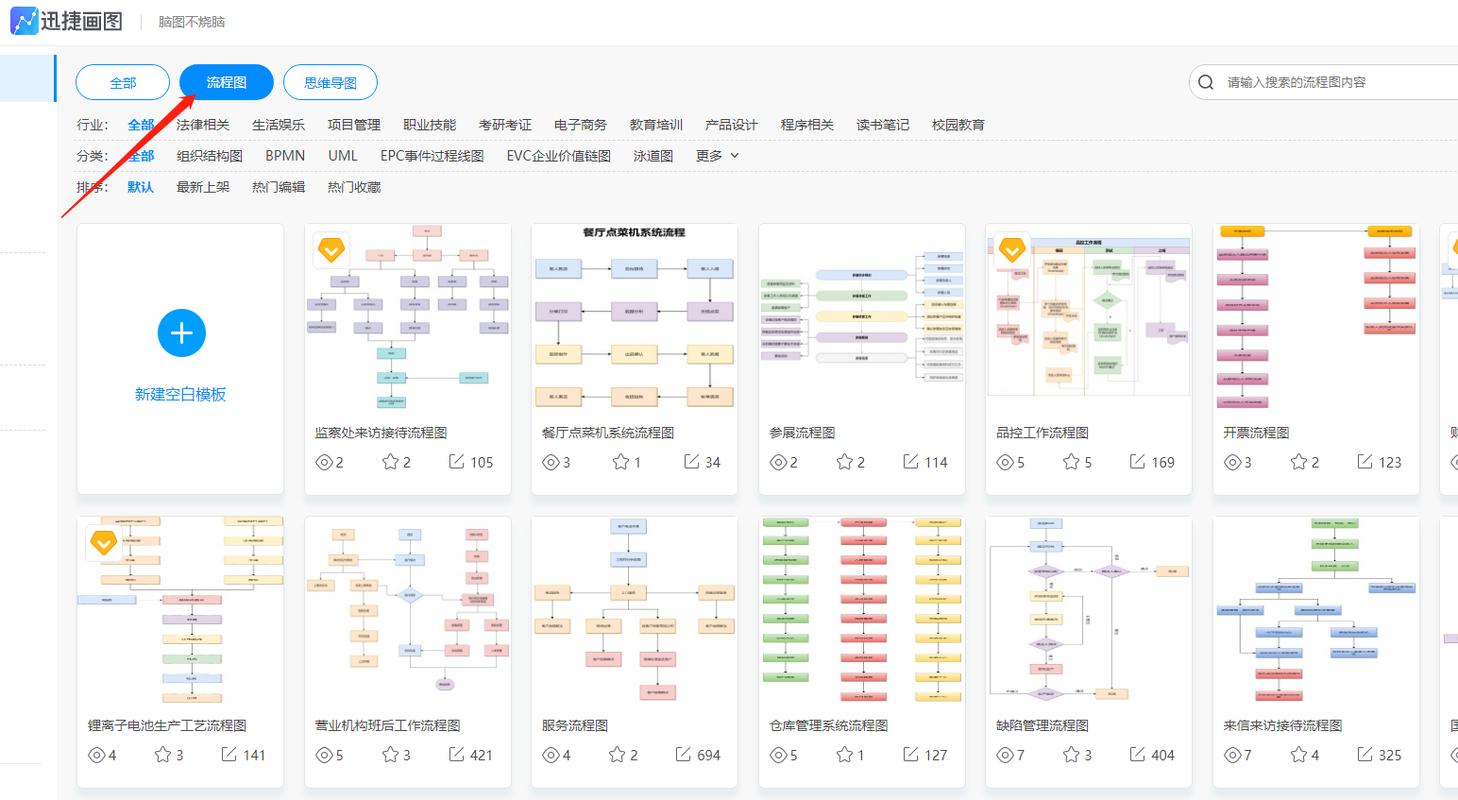Viewport: 1458px width, 800px height.
Task: Switch to the 思维导图 tab
Action: (330, 83)
